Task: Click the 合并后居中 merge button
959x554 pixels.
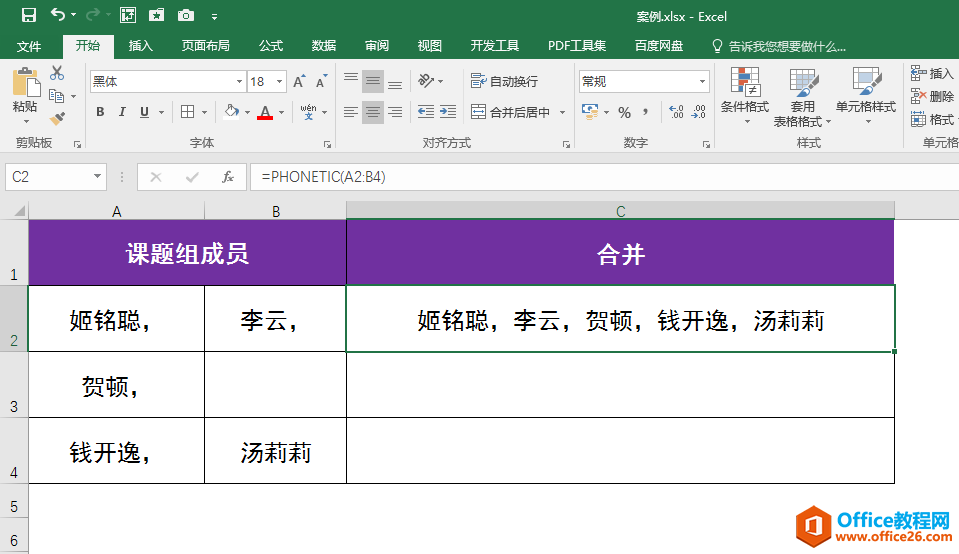Action: tap(511, 112)
